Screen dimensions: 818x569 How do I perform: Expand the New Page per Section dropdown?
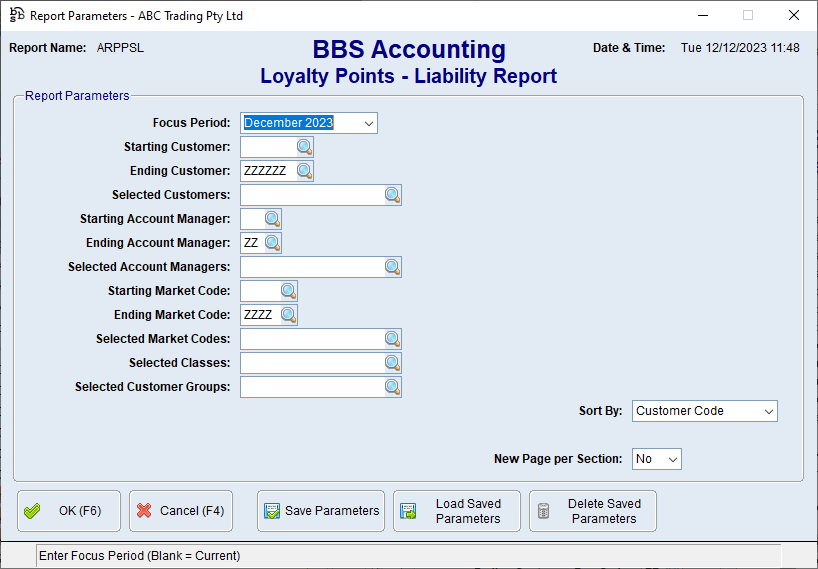click(672, 459)
